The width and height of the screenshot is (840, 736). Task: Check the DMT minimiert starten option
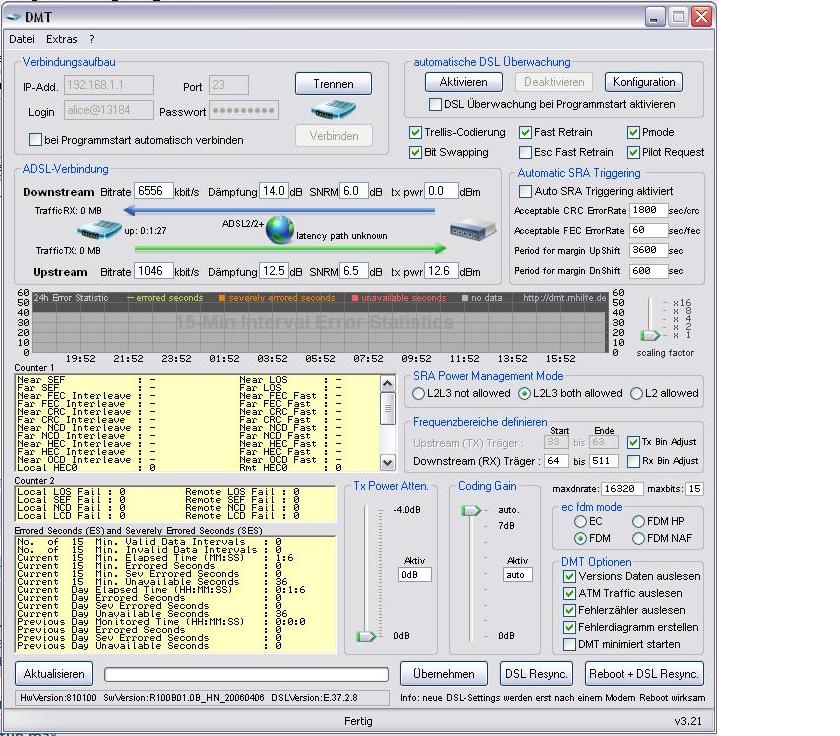(569, 644)
